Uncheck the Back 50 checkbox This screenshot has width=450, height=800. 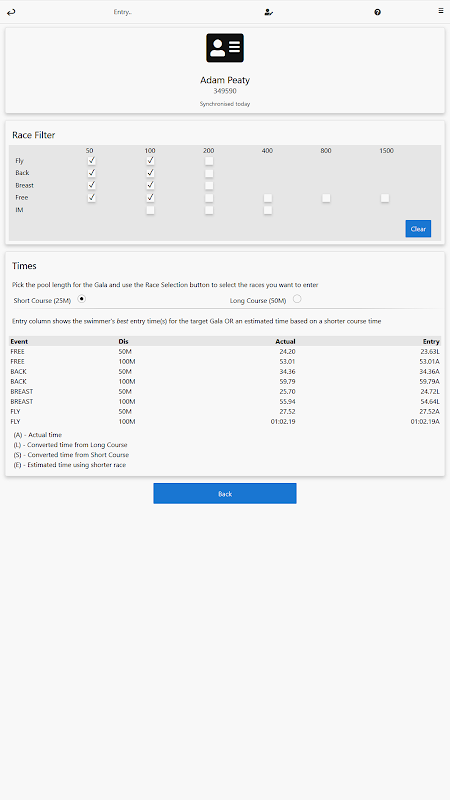click(x=91, y=173)
